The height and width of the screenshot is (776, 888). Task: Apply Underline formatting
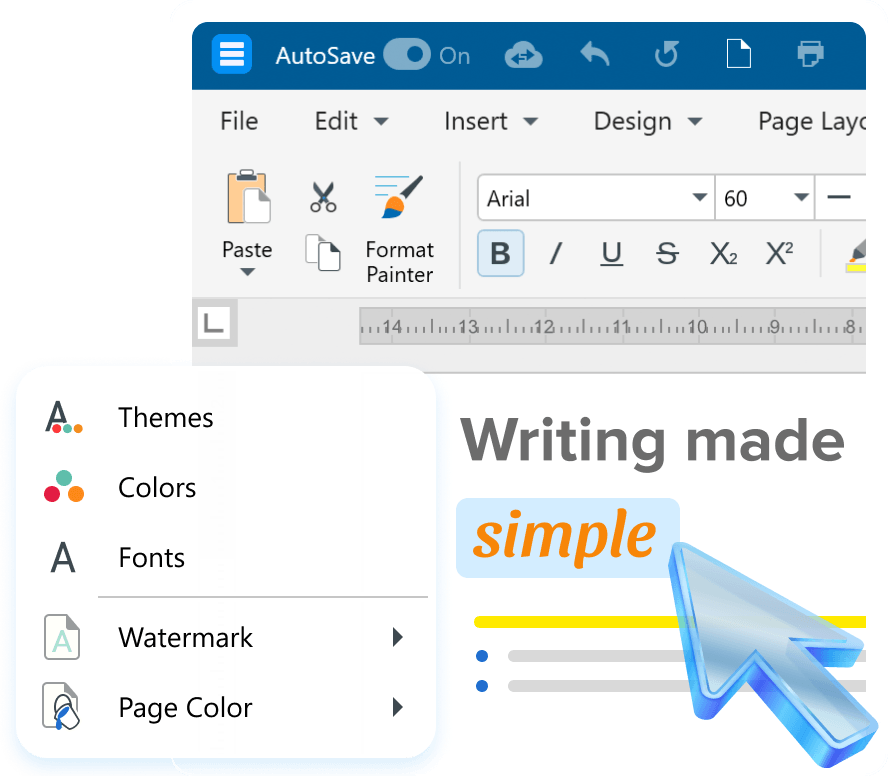tap(611, 254)
